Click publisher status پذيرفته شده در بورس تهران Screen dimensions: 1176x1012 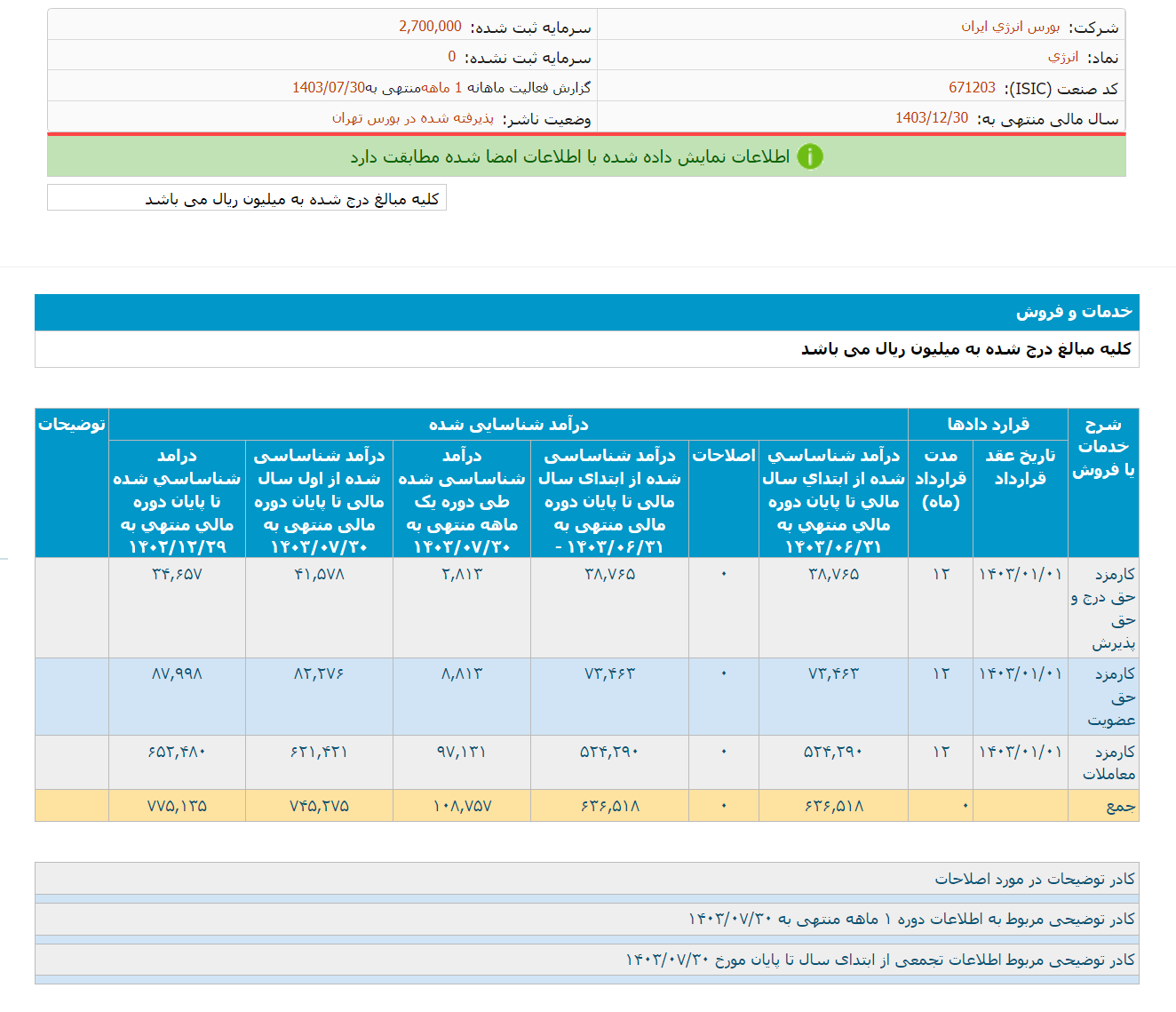point(413,118)
